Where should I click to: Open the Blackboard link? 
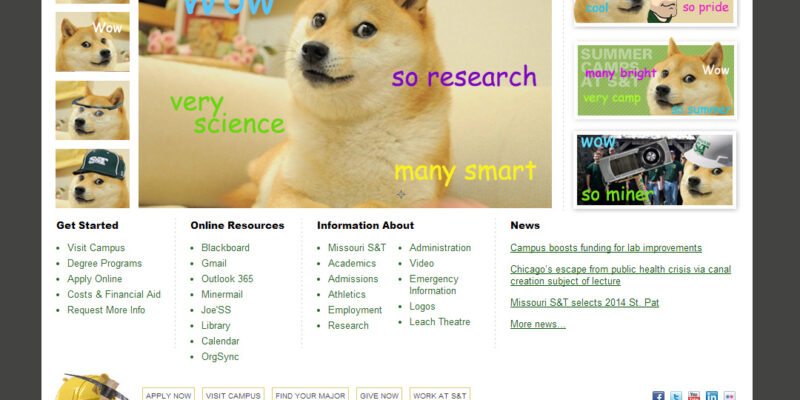226,248
